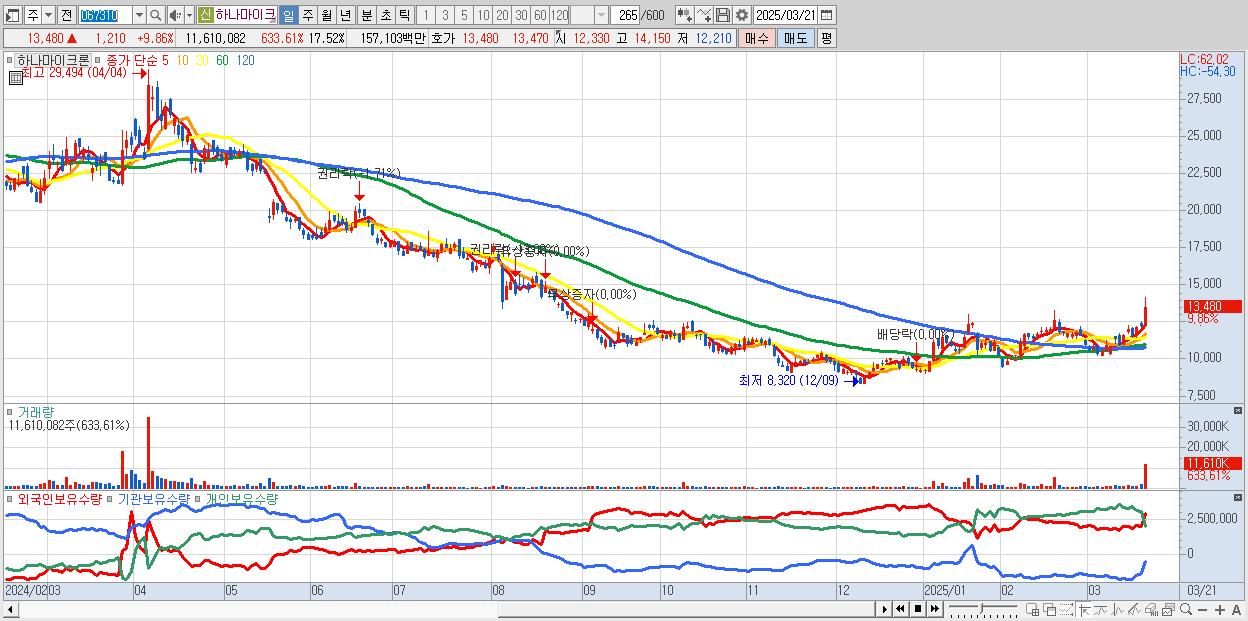Viewport: 1248px width, 621px height.
Task: Click the 거래량 volume panel label
Action: 35,411
